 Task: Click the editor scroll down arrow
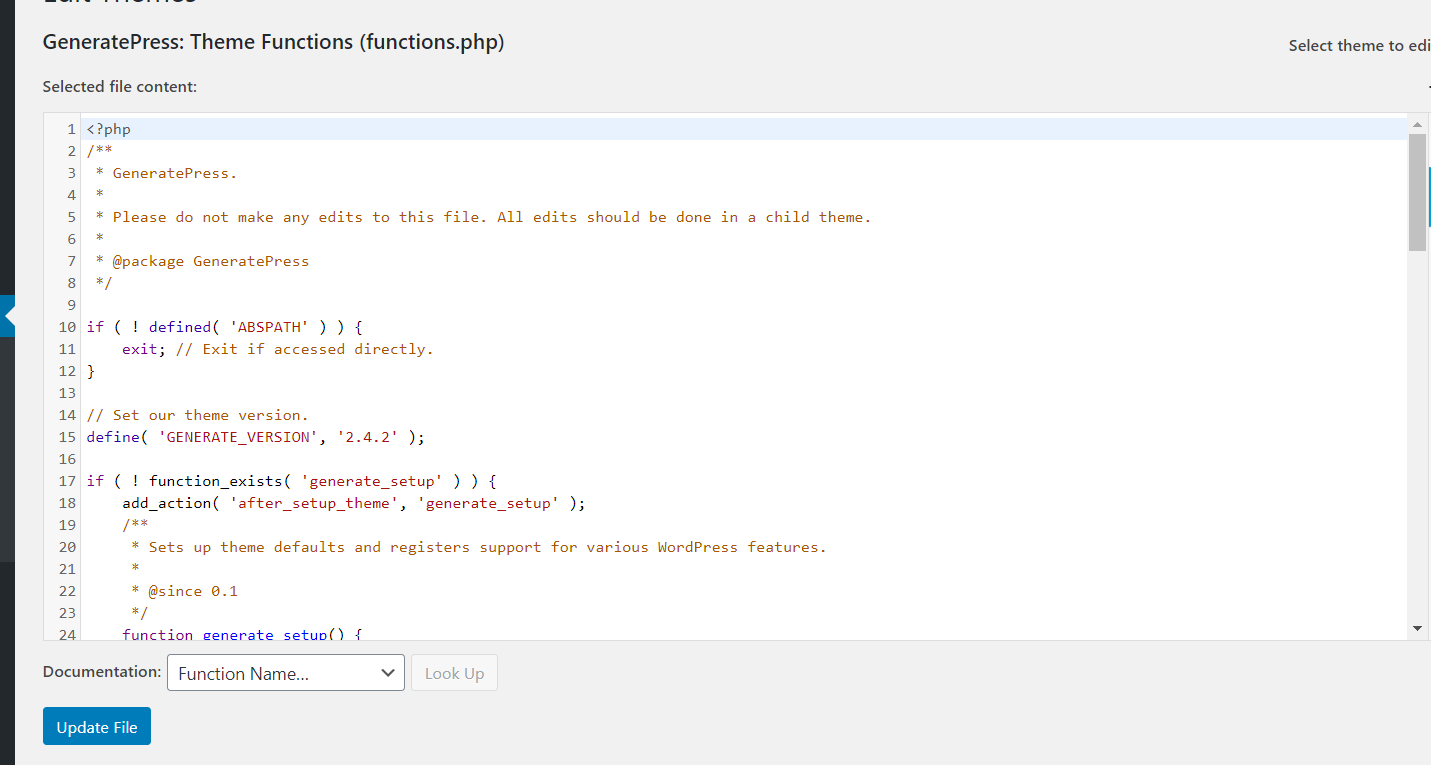click(x=1417, y=628)
